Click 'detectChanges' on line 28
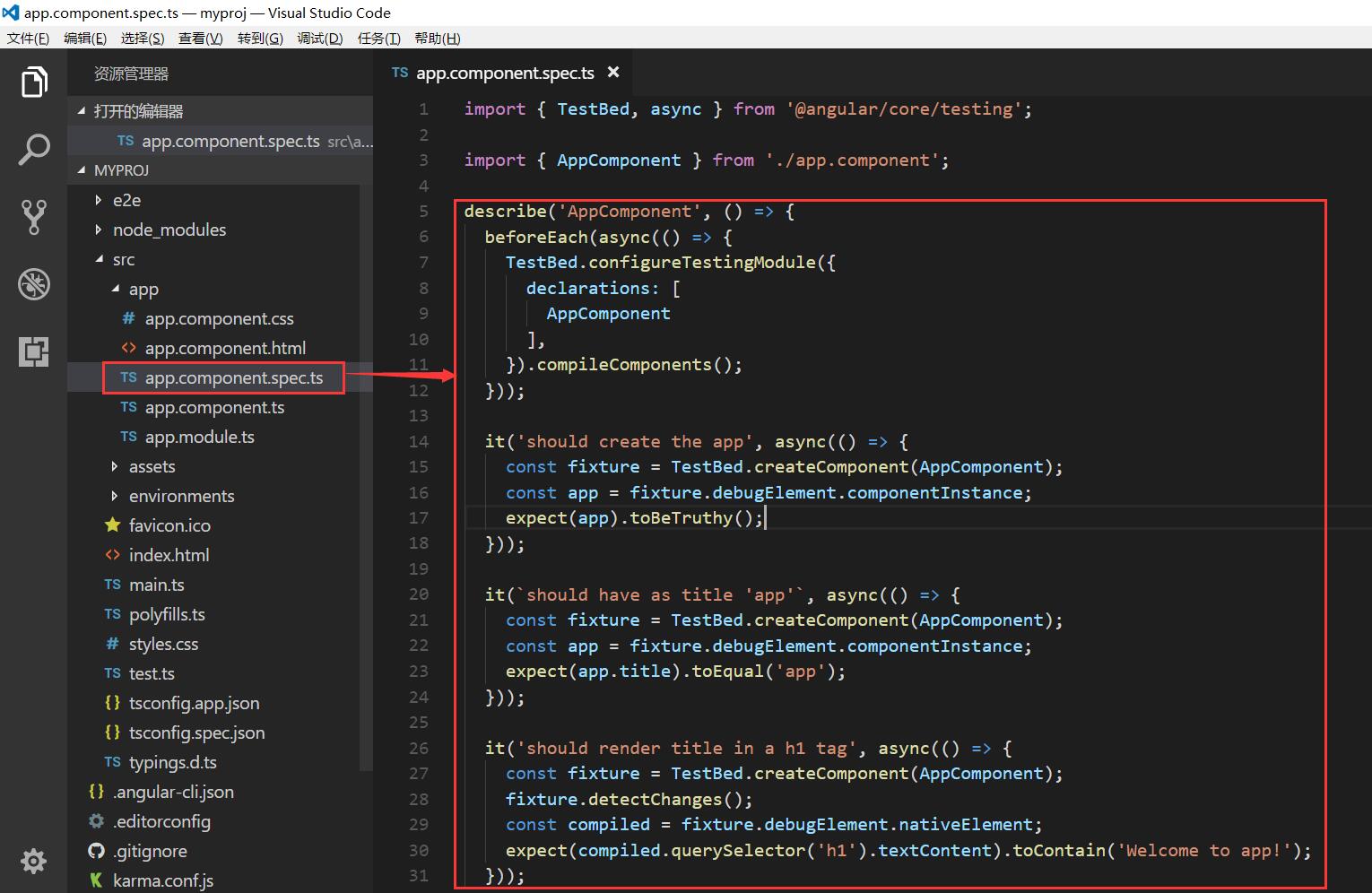 [x=656, y=800]
